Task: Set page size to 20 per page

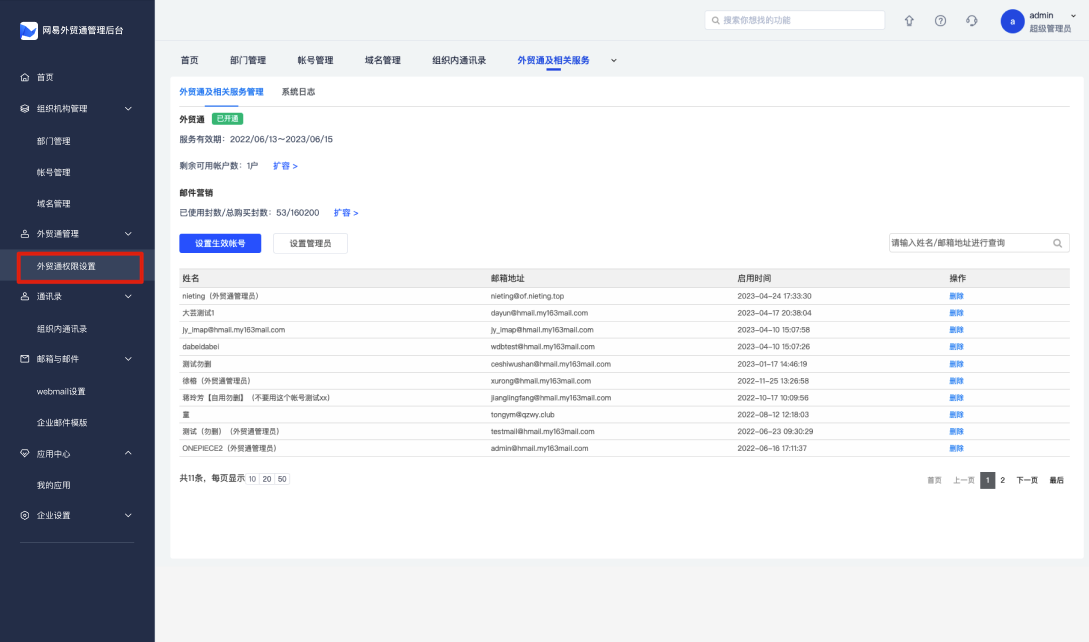Action: 267,480
